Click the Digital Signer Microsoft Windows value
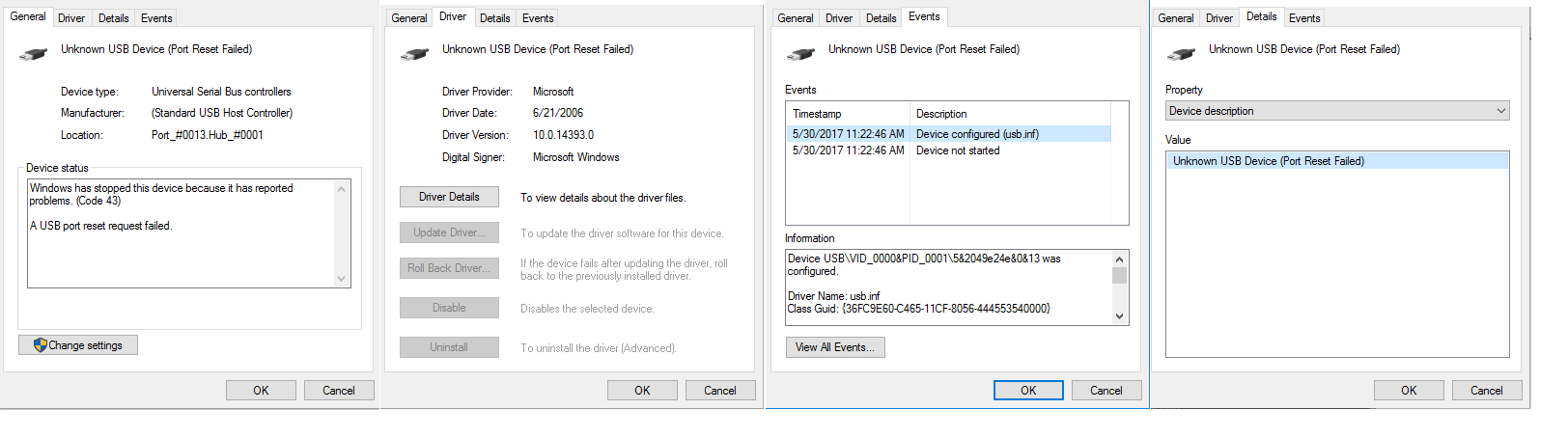This screenshot has width=1568, height=437. click(x=576, y=157)
